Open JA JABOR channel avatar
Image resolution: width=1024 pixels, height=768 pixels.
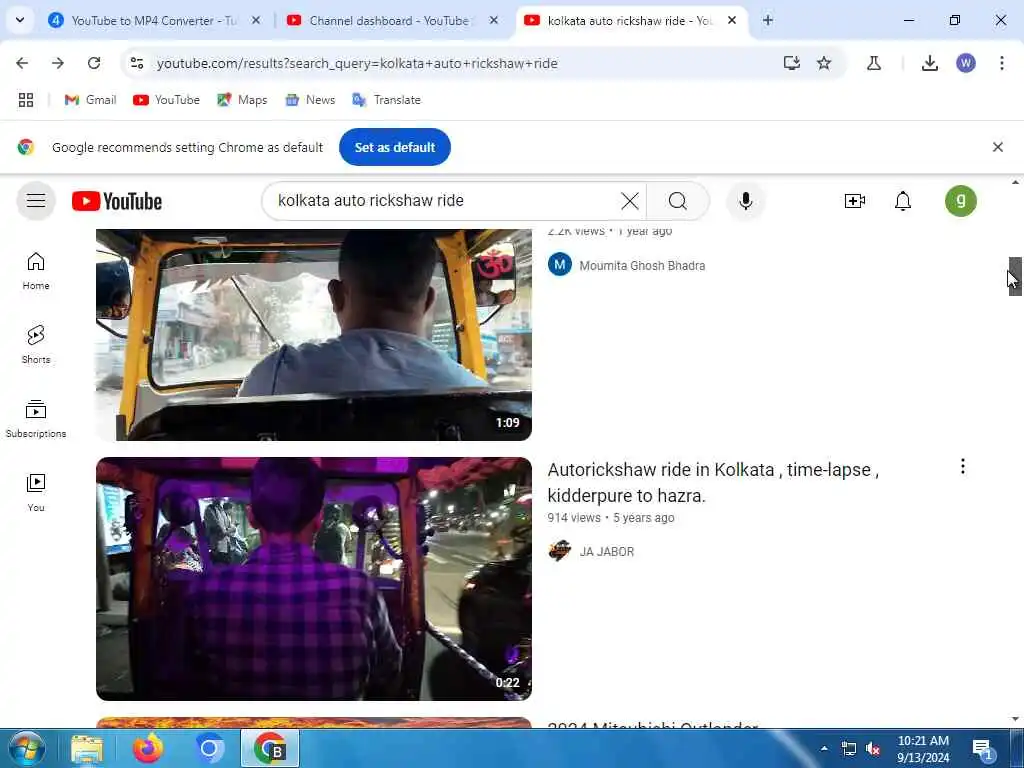560,551
